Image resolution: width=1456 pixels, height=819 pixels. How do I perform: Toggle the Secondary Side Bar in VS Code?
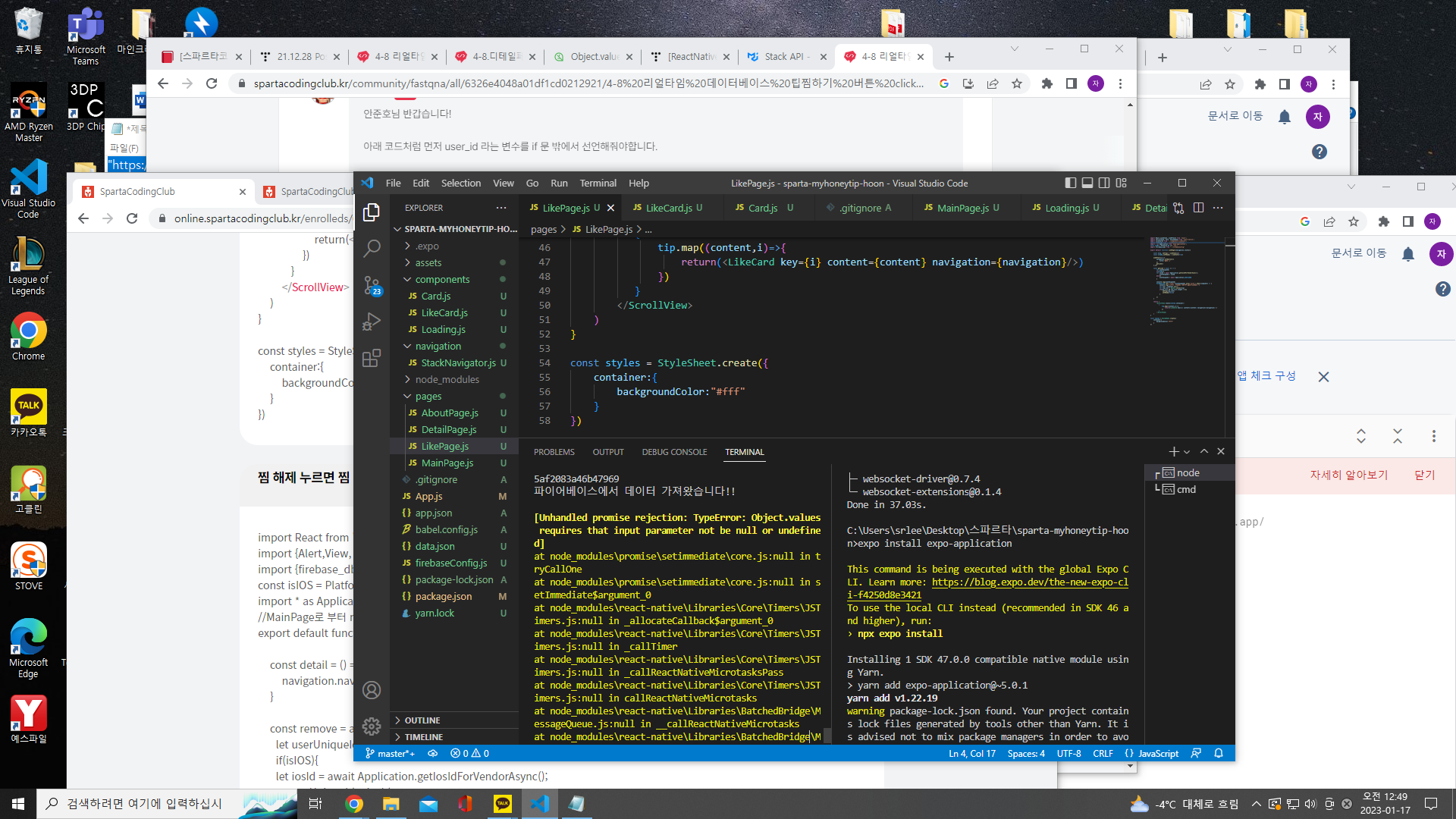1104,183
